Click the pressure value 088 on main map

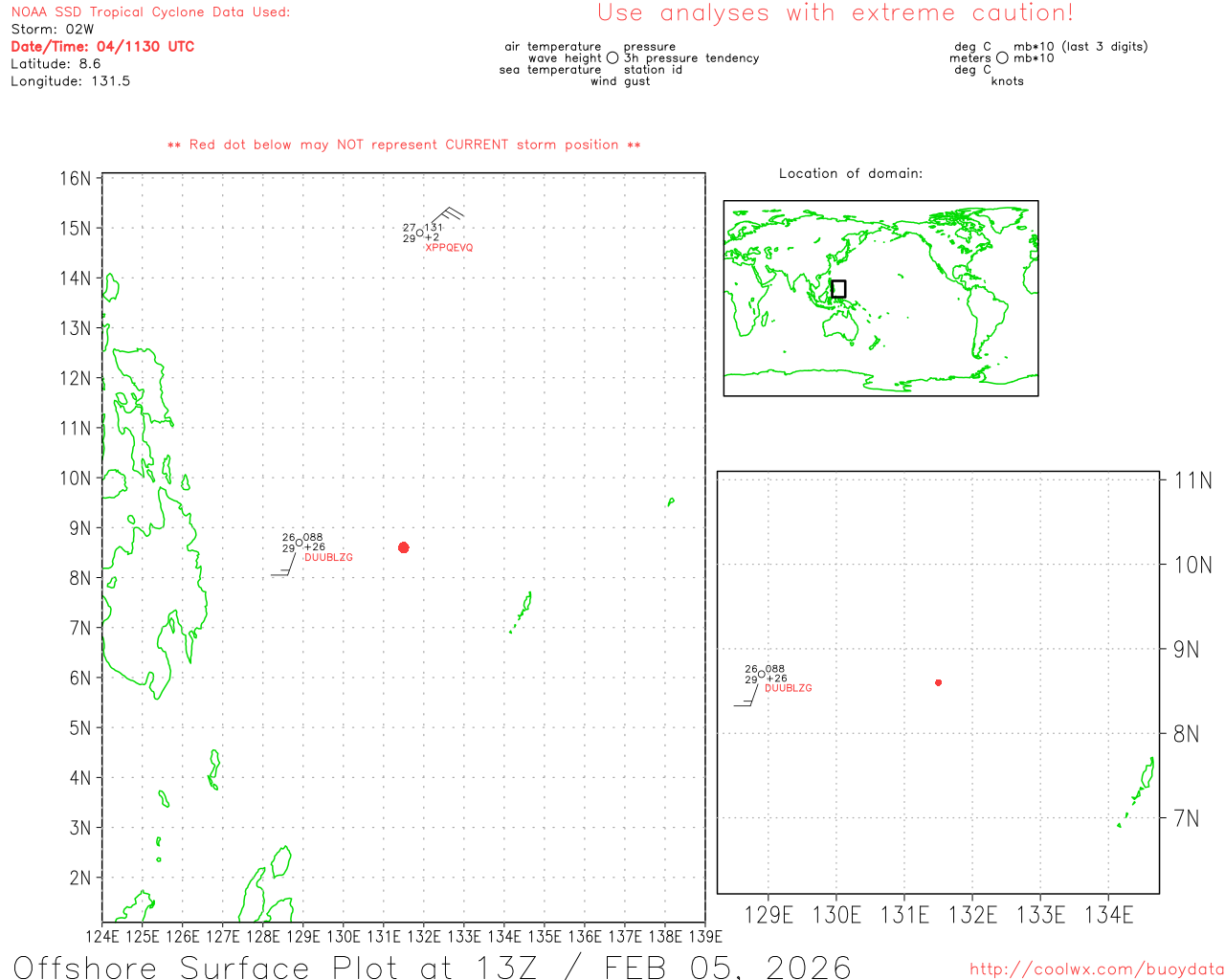tap(313, 538)
